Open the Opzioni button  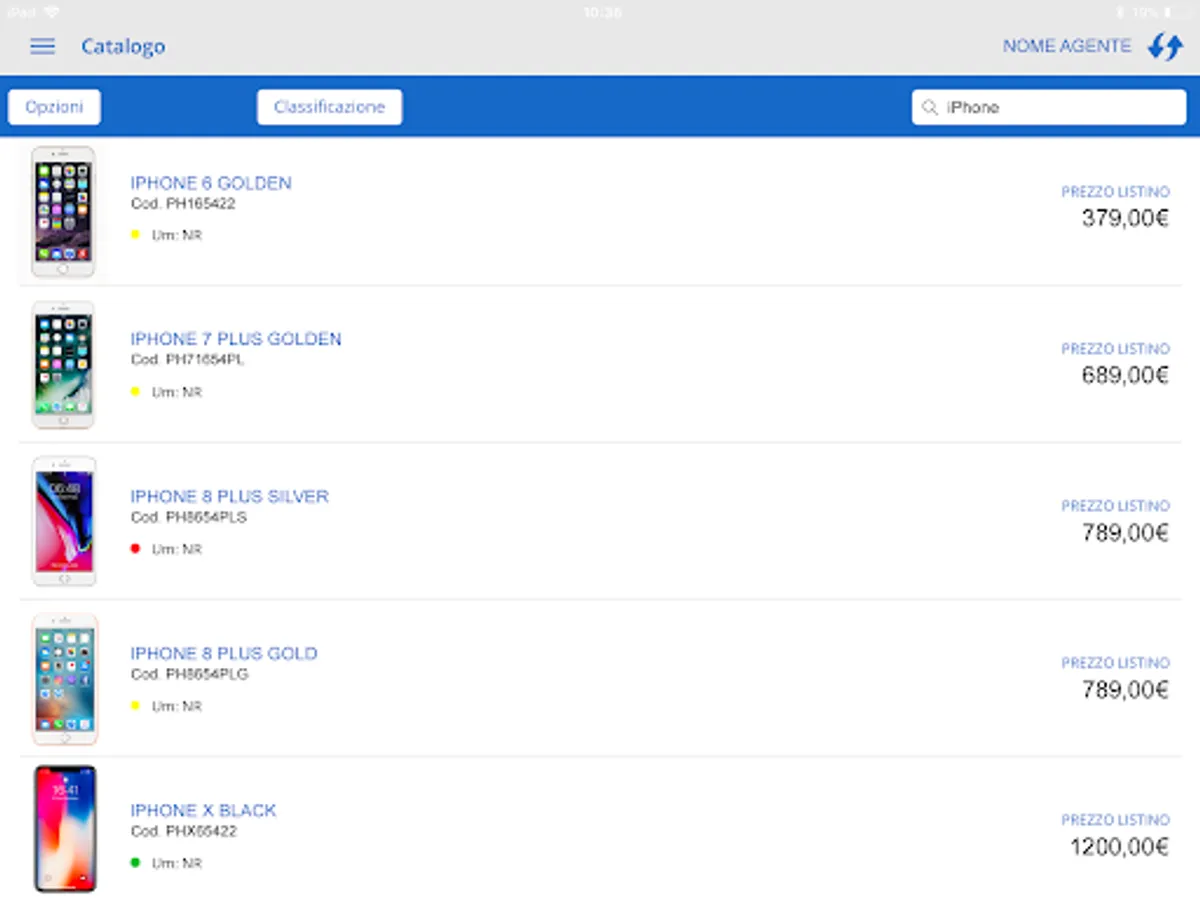(54, 107)
